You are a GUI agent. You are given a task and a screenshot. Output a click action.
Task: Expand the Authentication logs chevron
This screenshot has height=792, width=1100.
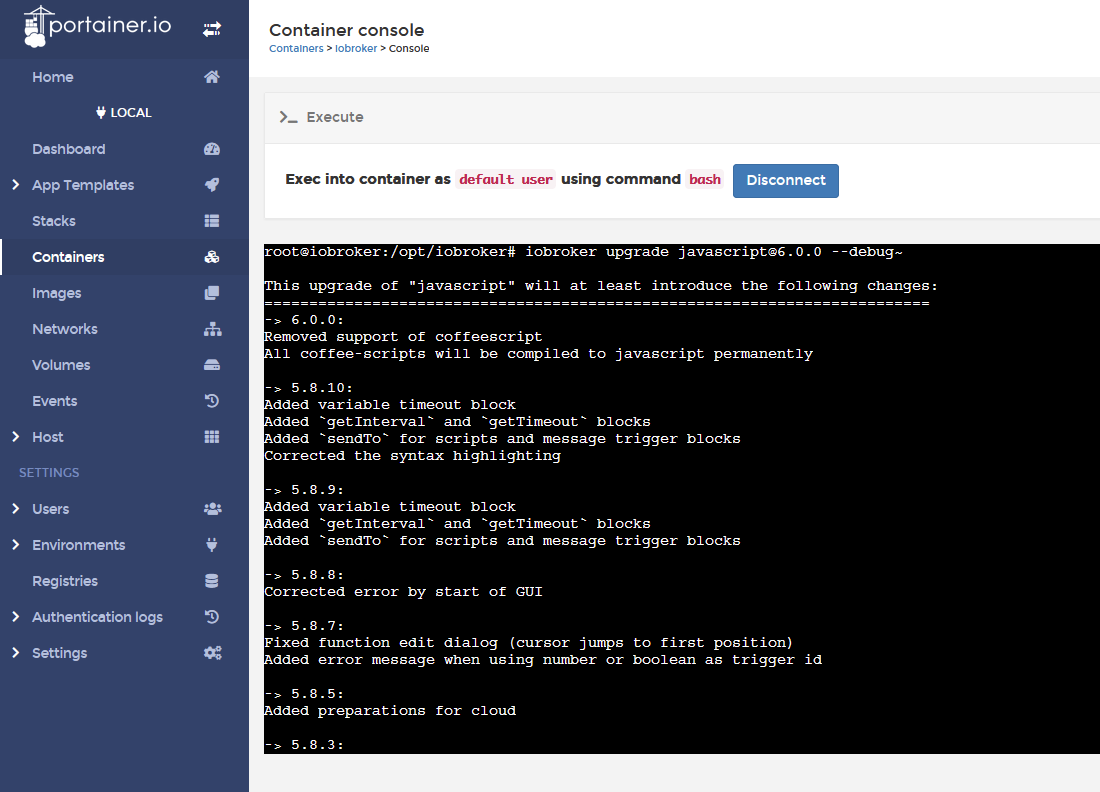point(15,617)
